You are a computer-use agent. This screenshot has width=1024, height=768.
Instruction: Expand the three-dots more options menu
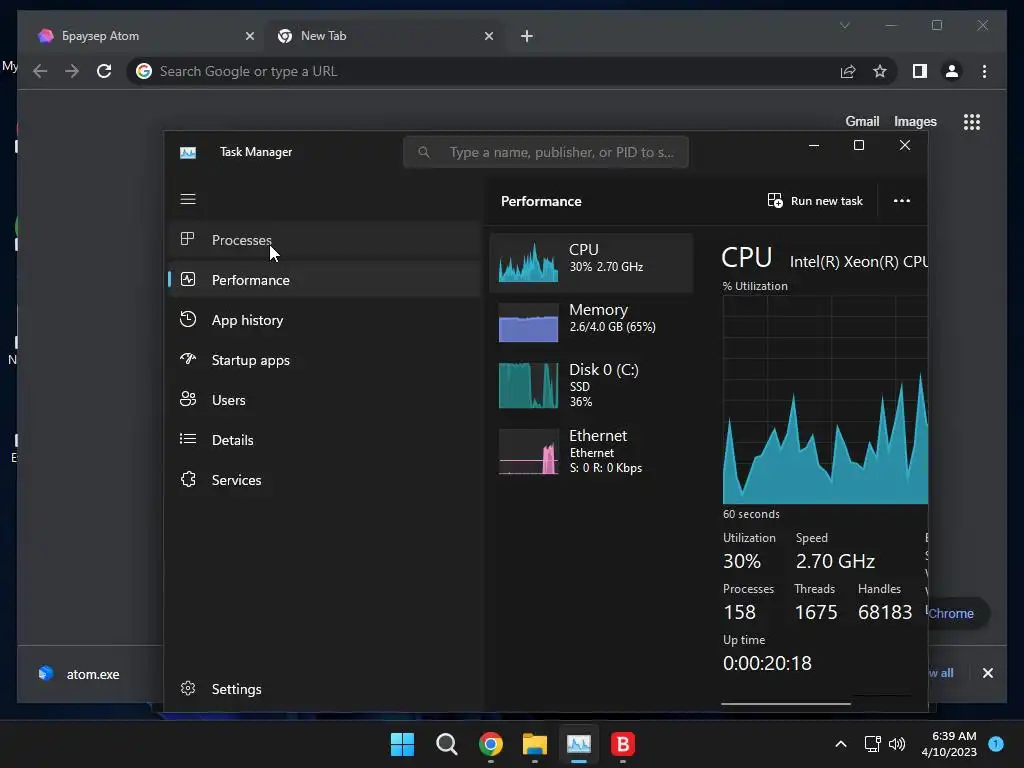click(x=902, y=201)
